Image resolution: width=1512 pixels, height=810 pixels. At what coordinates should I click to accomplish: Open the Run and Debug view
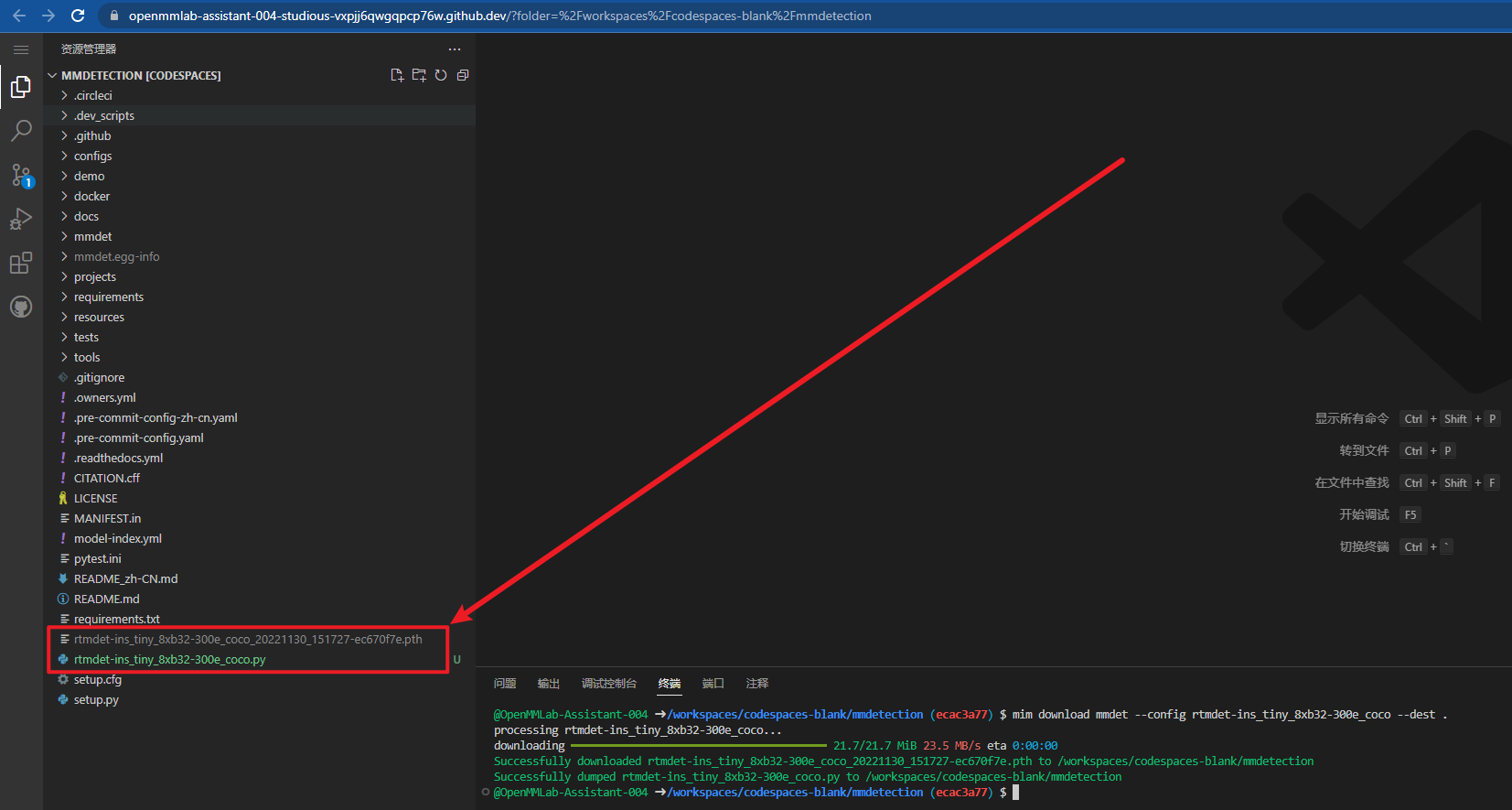[21, 219]
